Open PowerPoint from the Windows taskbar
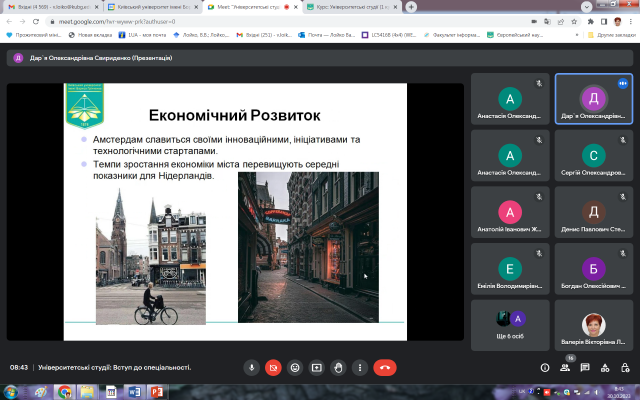Screen dimensions: 640x400 point(157,392)
